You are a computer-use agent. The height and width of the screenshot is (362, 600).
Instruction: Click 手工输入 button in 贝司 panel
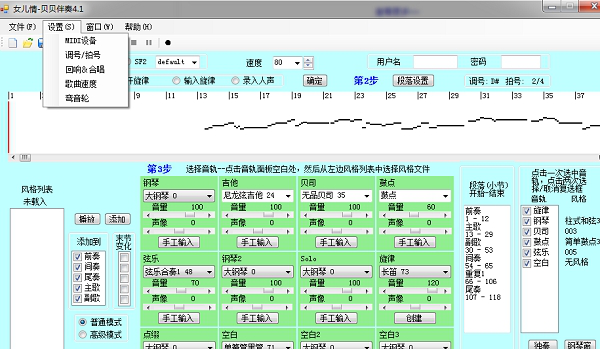coord(335,242)
